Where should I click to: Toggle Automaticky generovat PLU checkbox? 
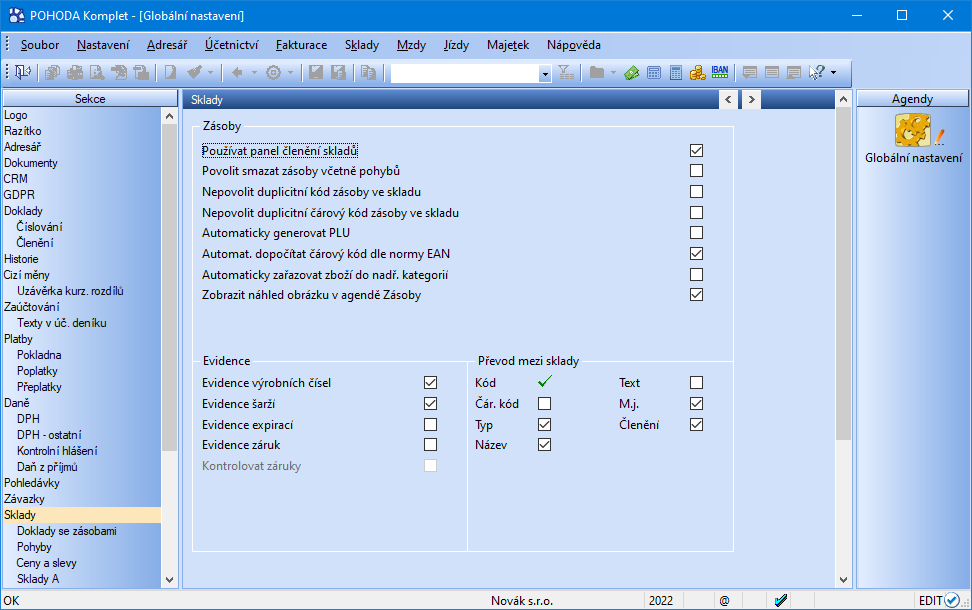(x=696, y=232)
